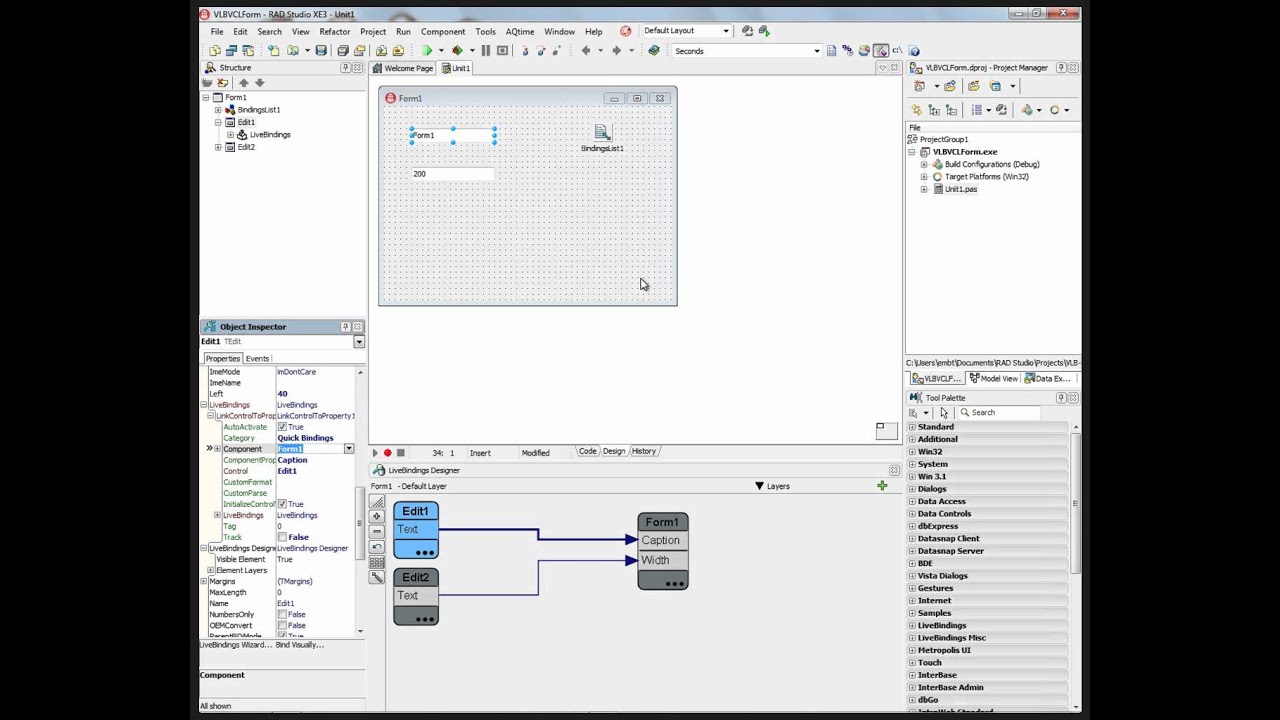1280x720 pixels.
Task: Click the grid layout icon in LiveBindings Designer
Action: [377, 562]
